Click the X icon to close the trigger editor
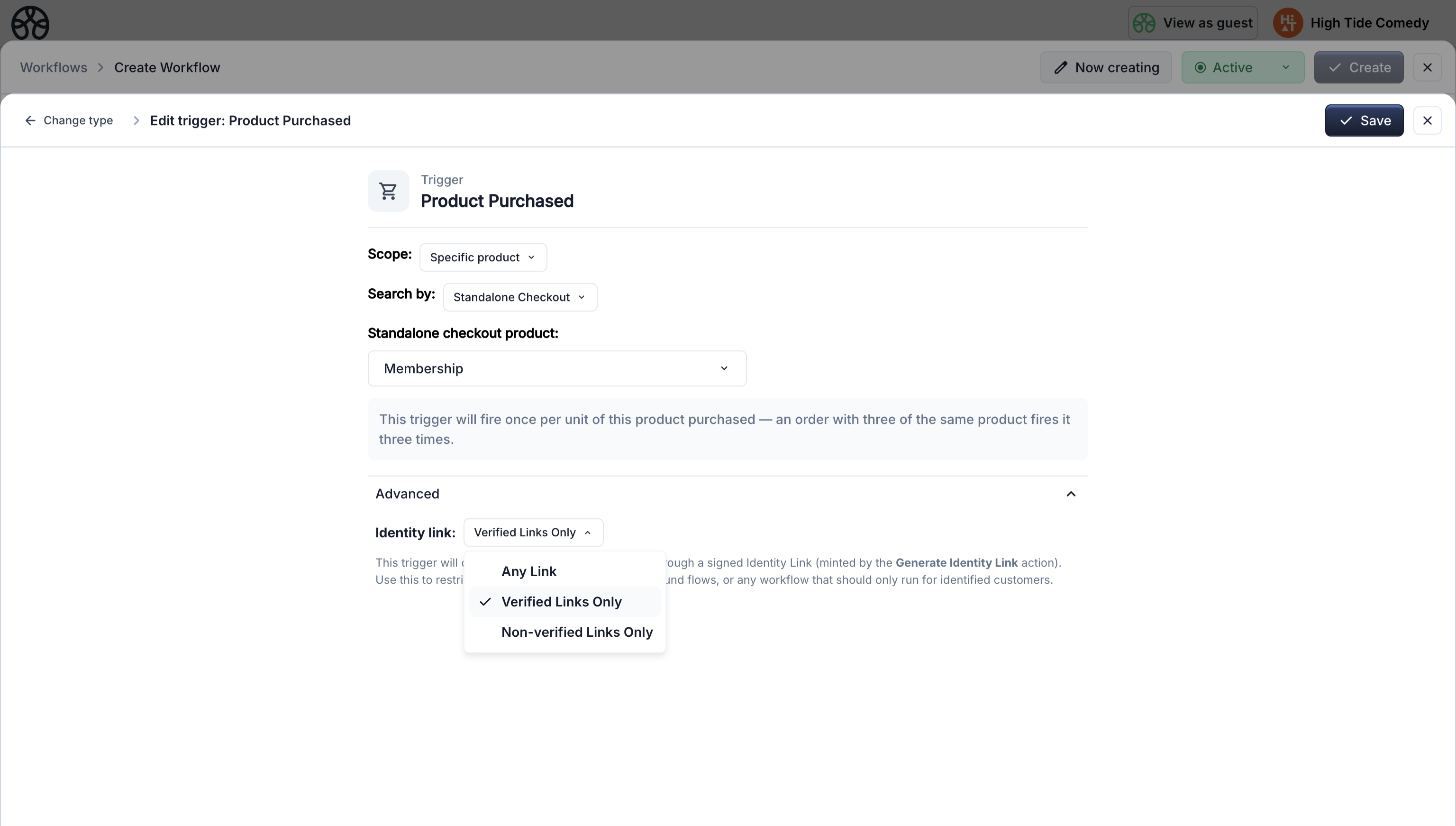Image resolution: width=1456 pixels, height=826 pixels. click(1428, 119)
